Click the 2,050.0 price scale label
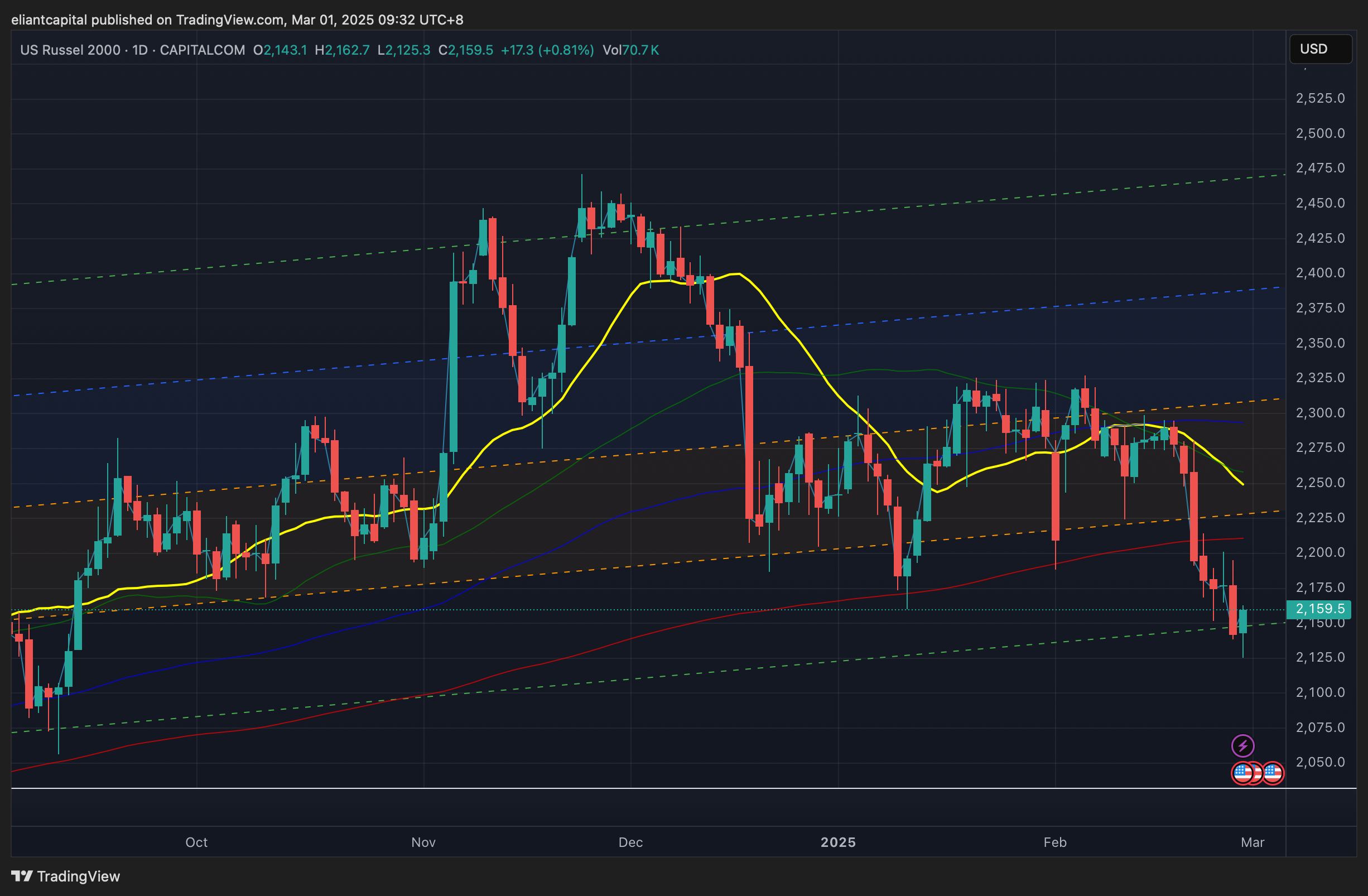This screenshot has width=1368, height=896. [x=1320, y=762]
